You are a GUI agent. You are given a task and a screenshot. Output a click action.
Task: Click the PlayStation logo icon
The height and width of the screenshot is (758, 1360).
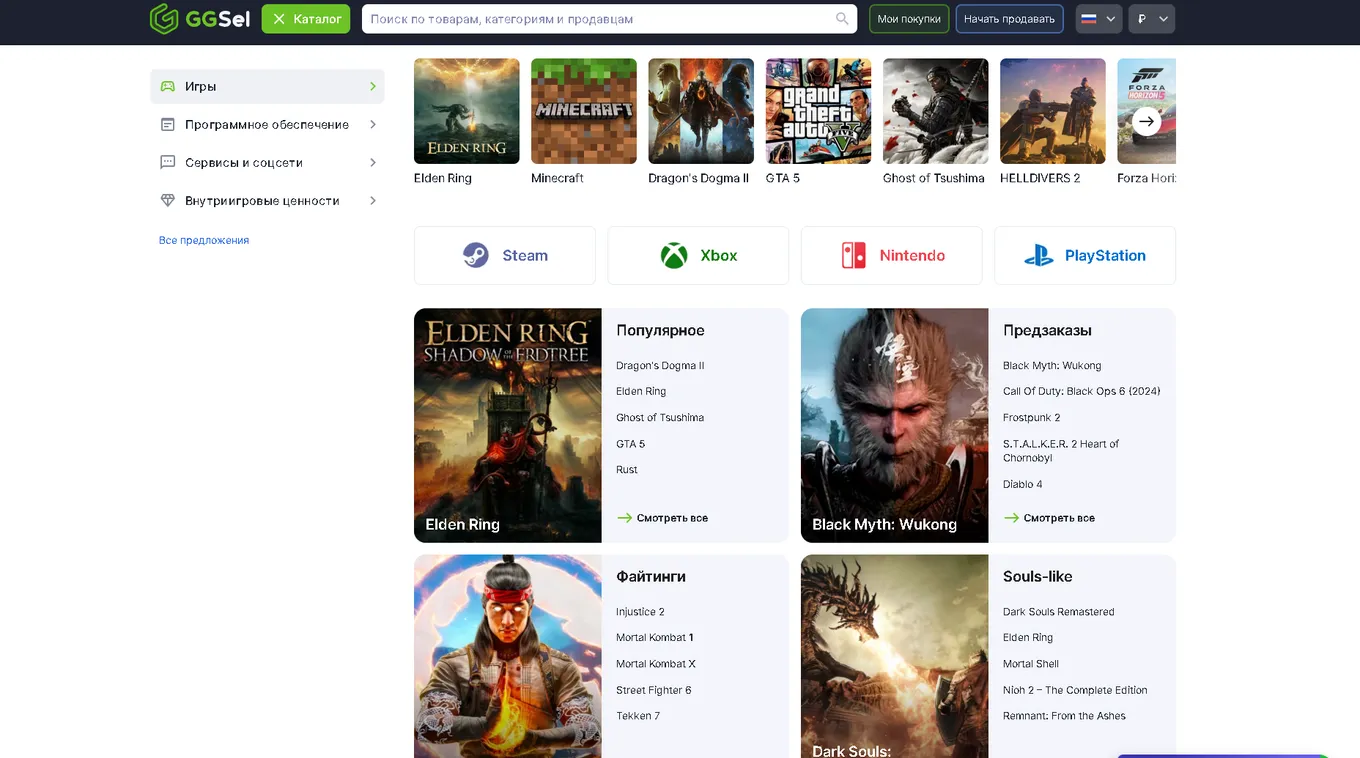pos(1039,255)
